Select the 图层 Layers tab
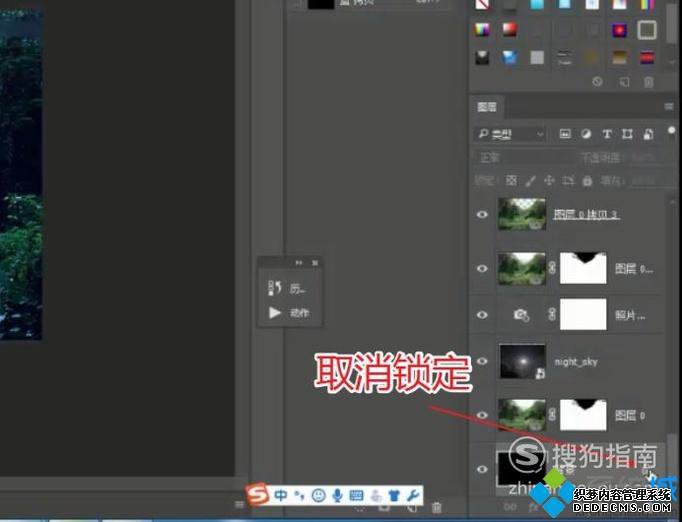The image size is (682, 522). (487, 107)
